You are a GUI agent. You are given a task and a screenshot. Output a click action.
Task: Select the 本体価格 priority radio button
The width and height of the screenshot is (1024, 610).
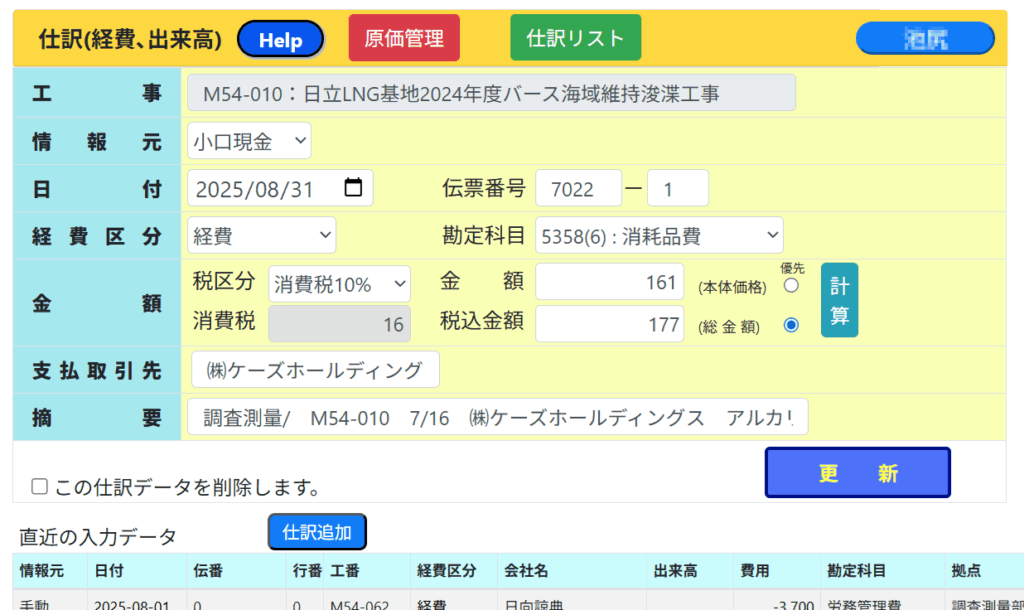(x=791, y=286)
